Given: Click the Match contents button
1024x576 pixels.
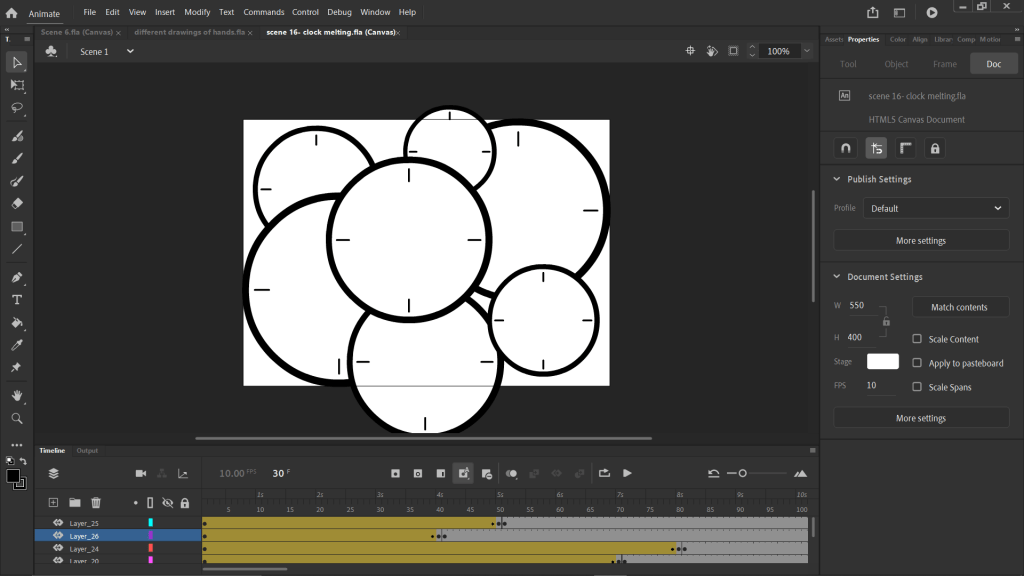Looking at the screenshot, I should 959,307.
